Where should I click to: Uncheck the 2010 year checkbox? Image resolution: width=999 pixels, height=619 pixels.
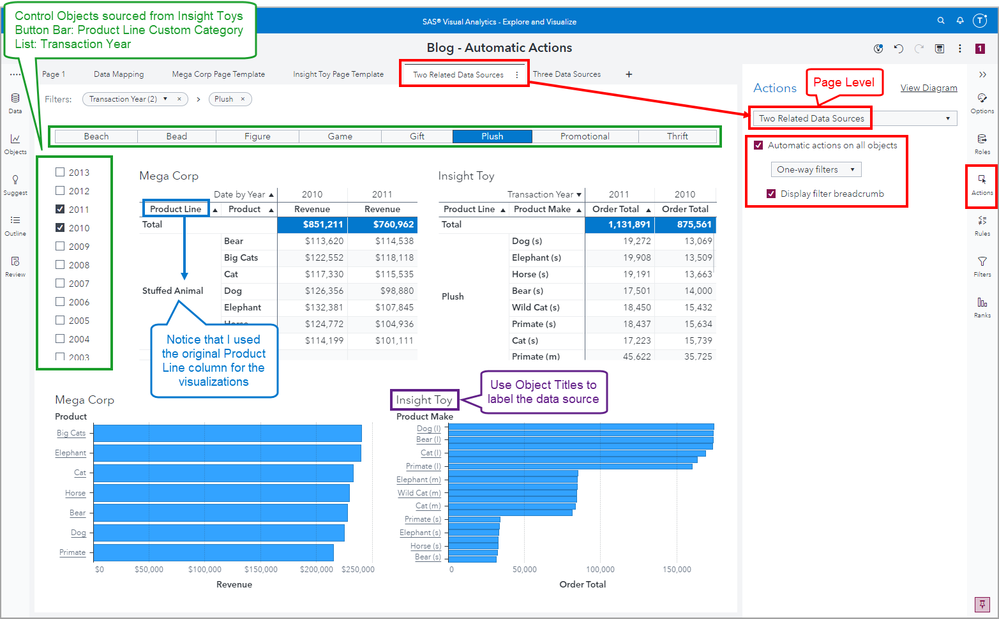[x=60, y=227]
